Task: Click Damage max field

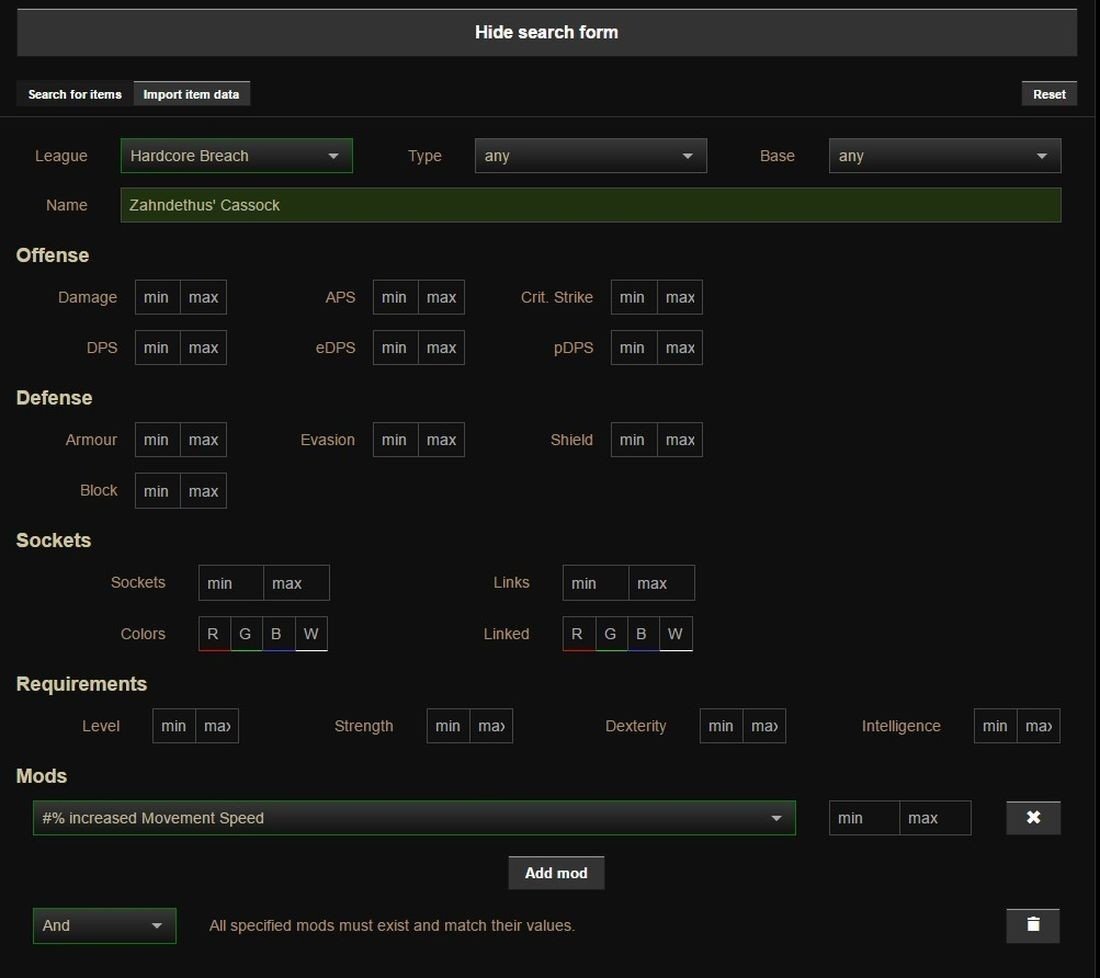Action: pos(203,297)
